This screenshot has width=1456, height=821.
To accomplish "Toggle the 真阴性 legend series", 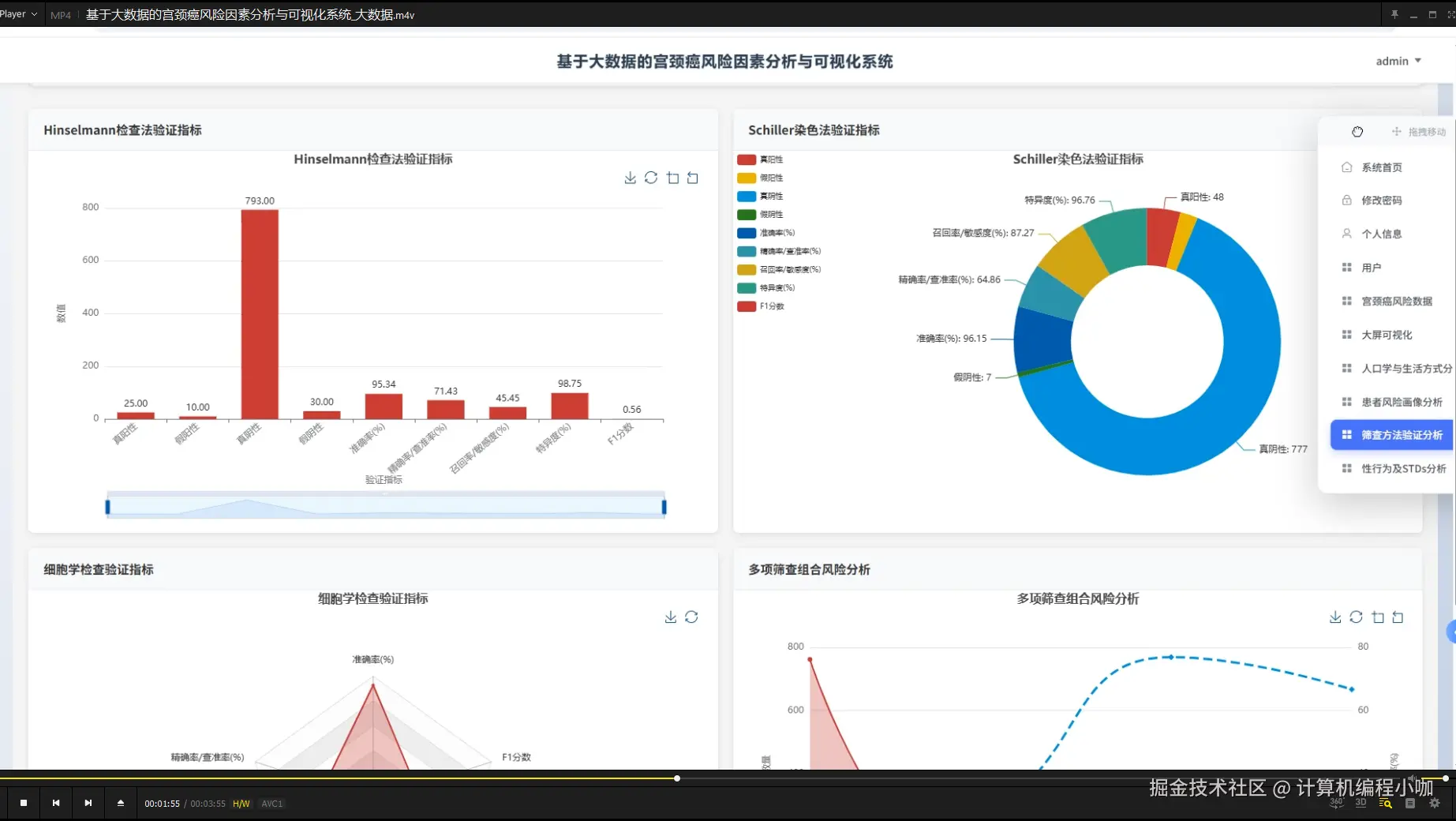I will click(x=760, y=196).
